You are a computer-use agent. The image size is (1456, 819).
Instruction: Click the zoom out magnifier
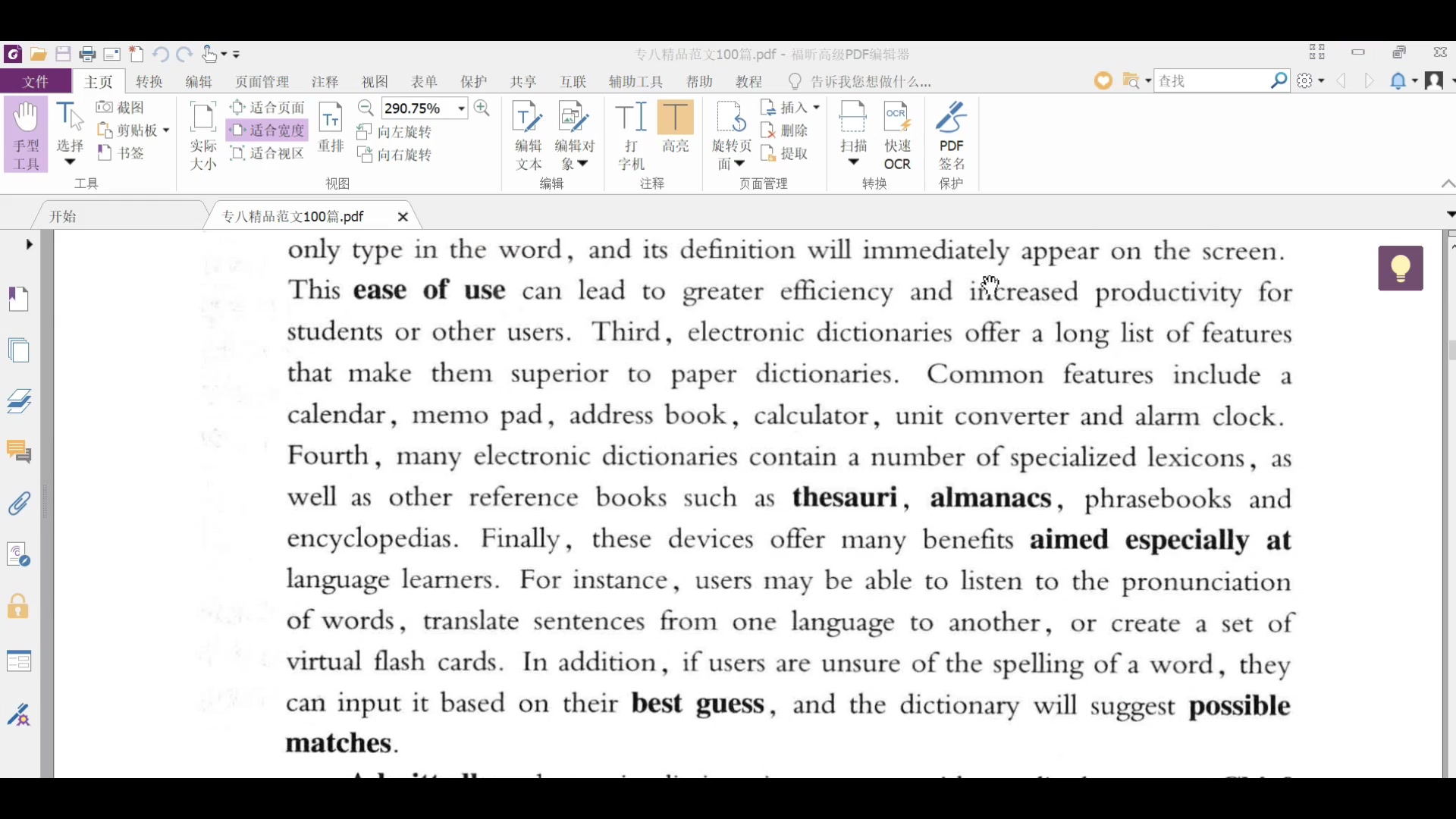[x=366, y=108]
